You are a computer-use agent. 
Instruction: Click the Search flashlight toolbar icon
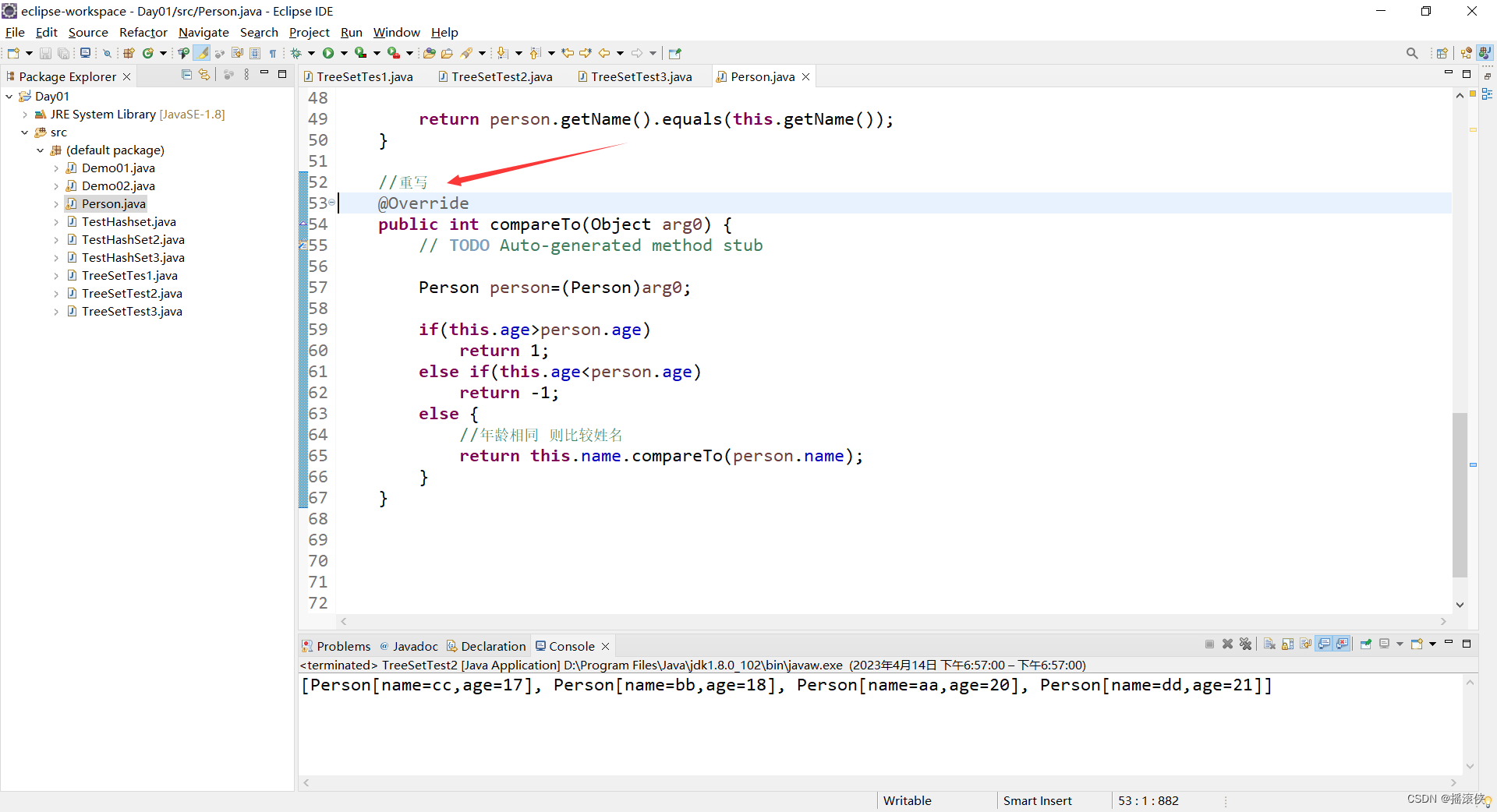coord(466,53)
